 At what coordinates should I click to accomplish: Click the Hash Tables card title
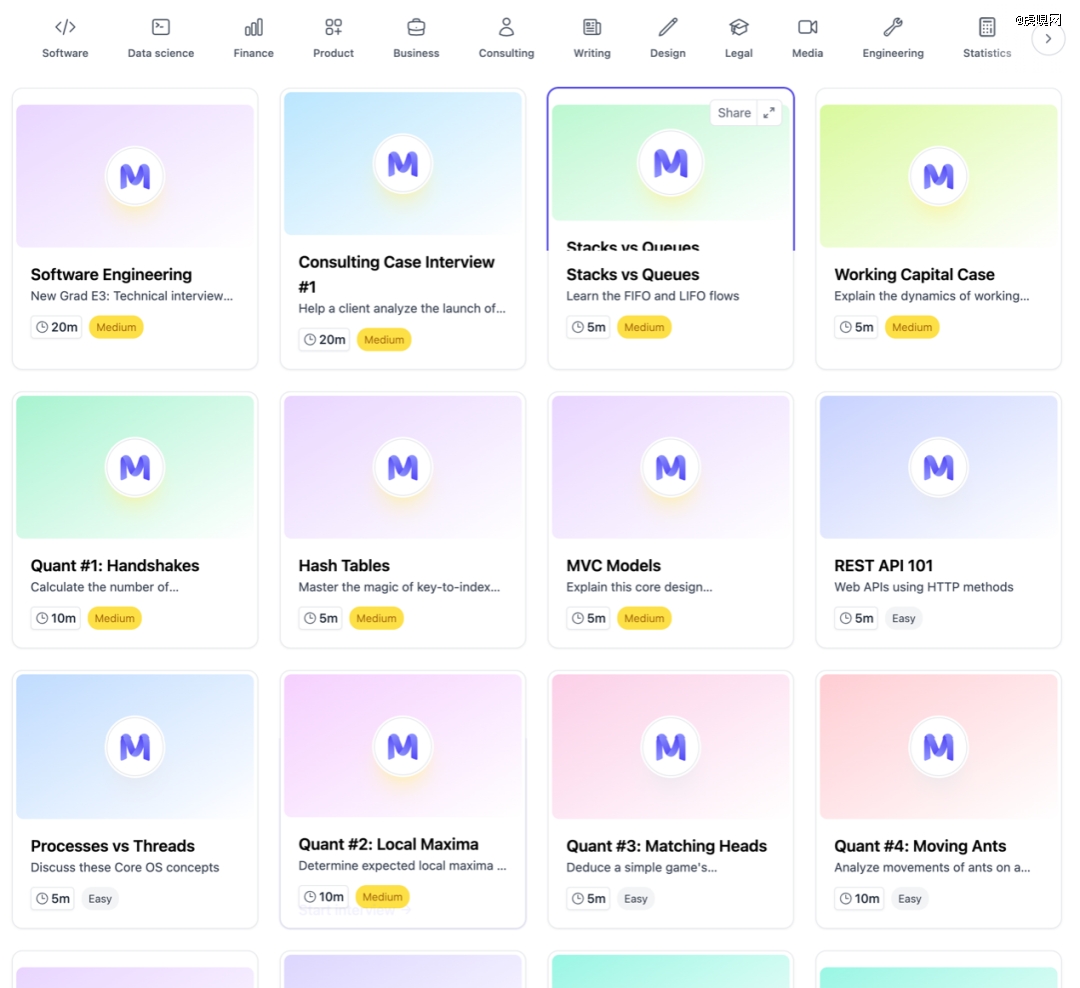[344, 566]
